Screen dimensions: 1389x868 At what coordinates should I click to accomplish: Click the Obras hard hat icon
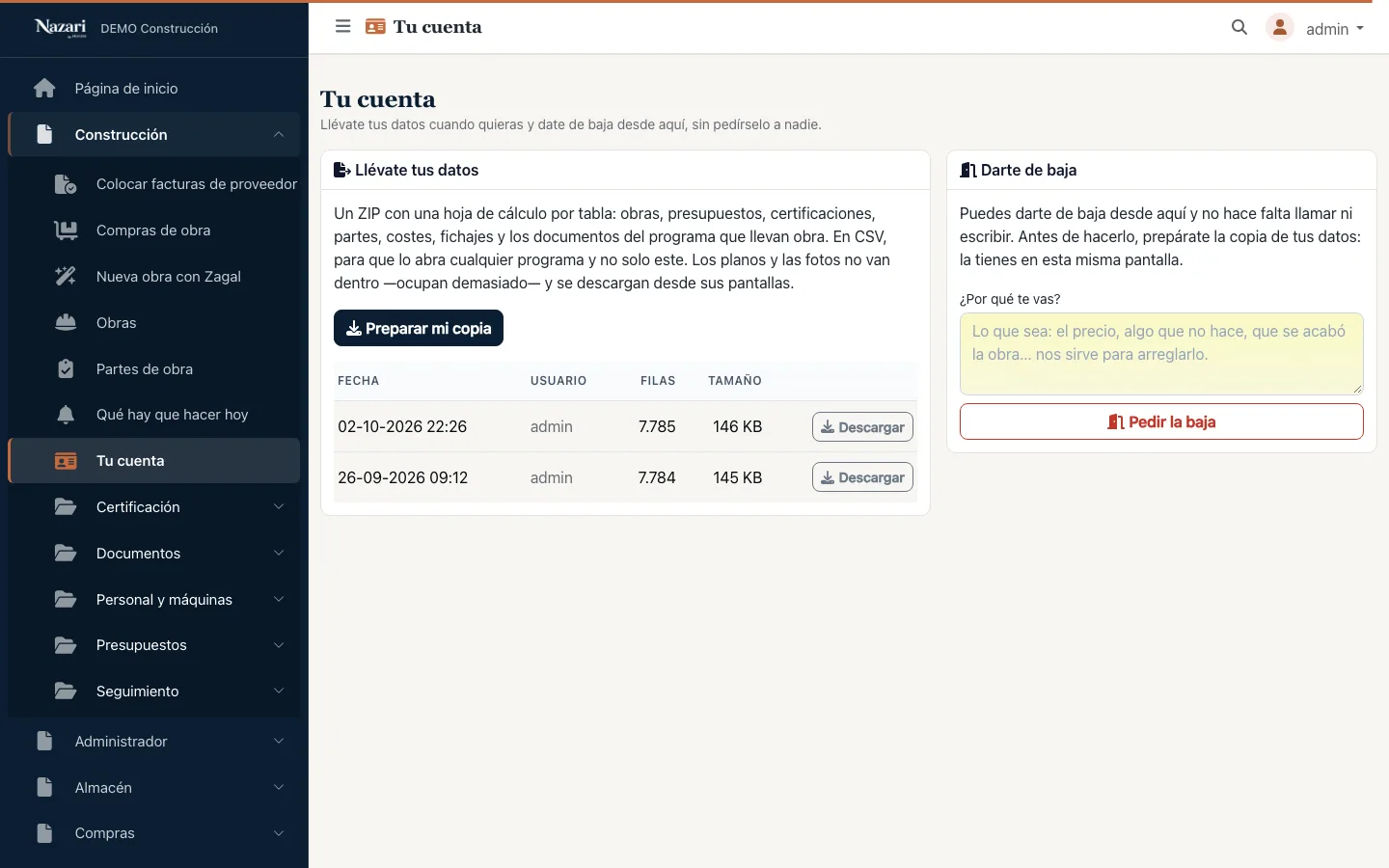coord(66,323)
